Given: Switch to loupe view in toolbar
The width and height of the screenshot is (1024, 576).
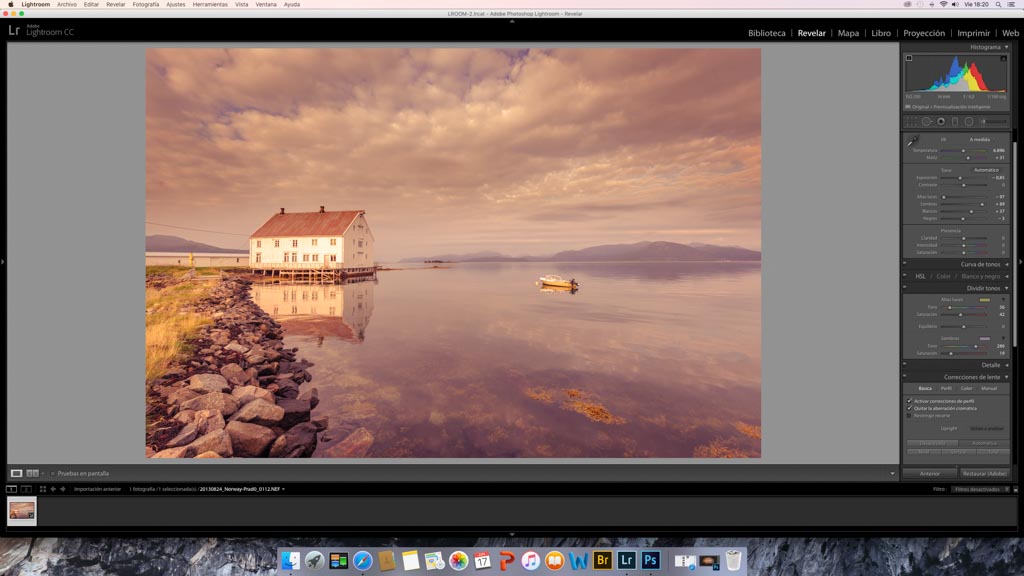Looking at the screenshot, I should [x=16, y=473].
